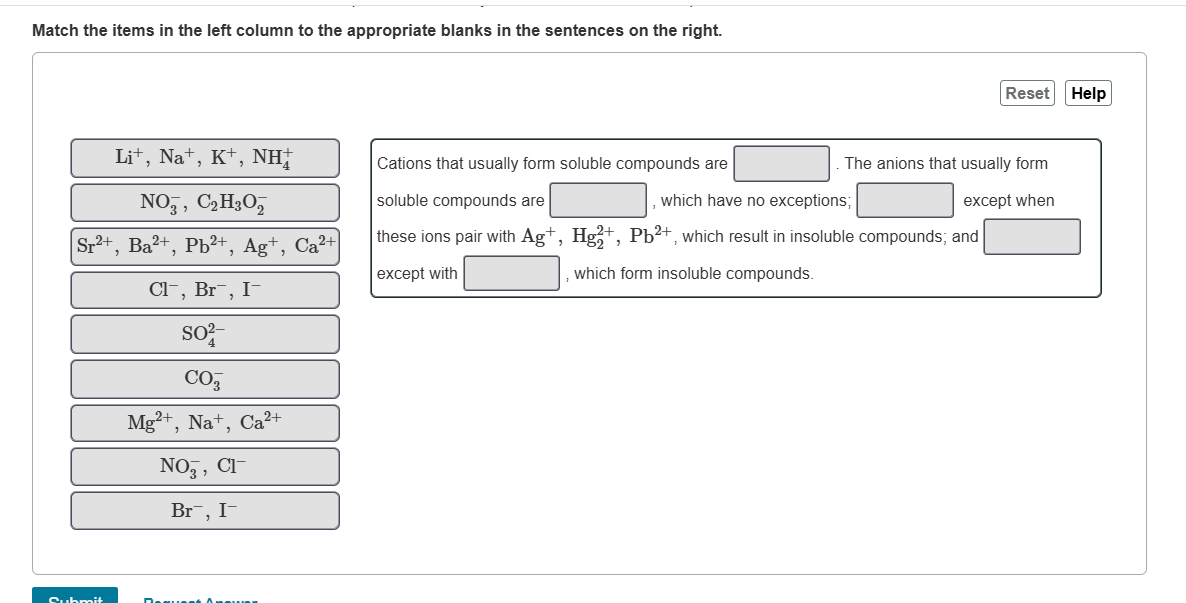Viewport: 1186px width, 603px height.
Task: Click the Reset button
Action: tap(1028, 93)
